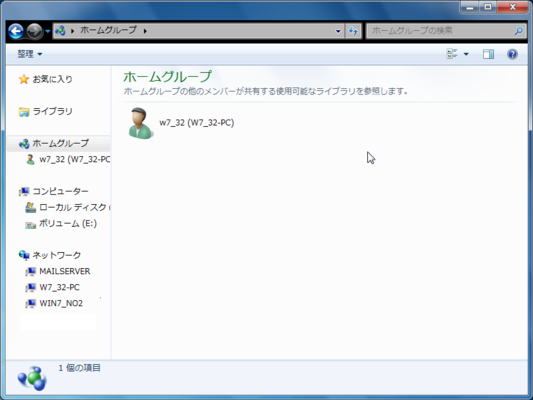Select the w7_32 user avatar in main pane

point(140,123)
